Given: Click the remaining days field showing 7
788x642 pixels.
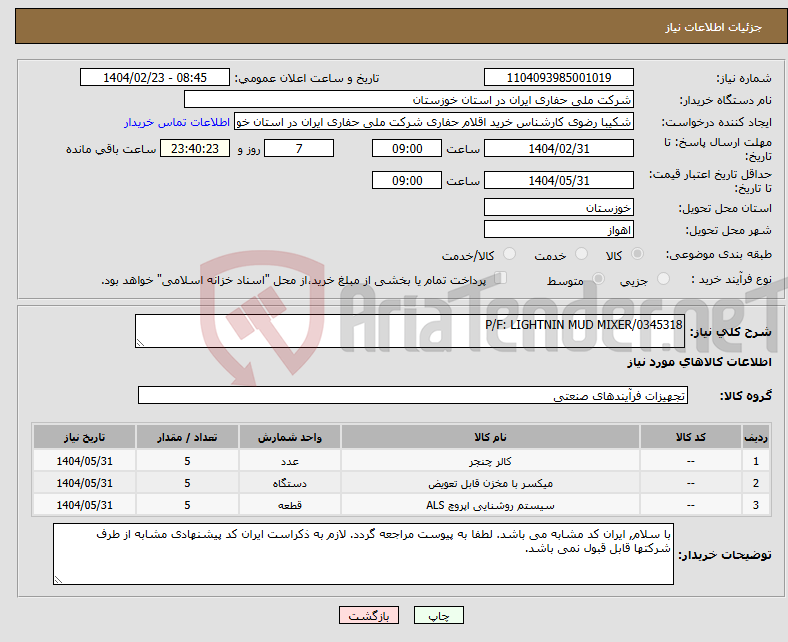Looking at the screenshot, I should click(x=299, y=148).
